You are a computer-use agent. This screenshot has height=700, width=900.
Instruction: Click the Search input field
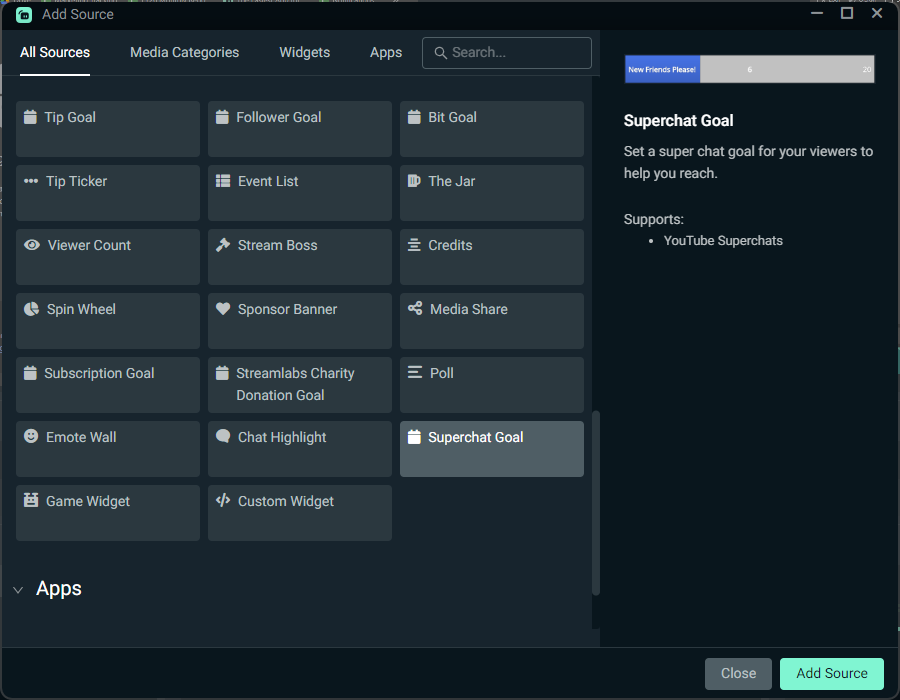tap(507, 53)
